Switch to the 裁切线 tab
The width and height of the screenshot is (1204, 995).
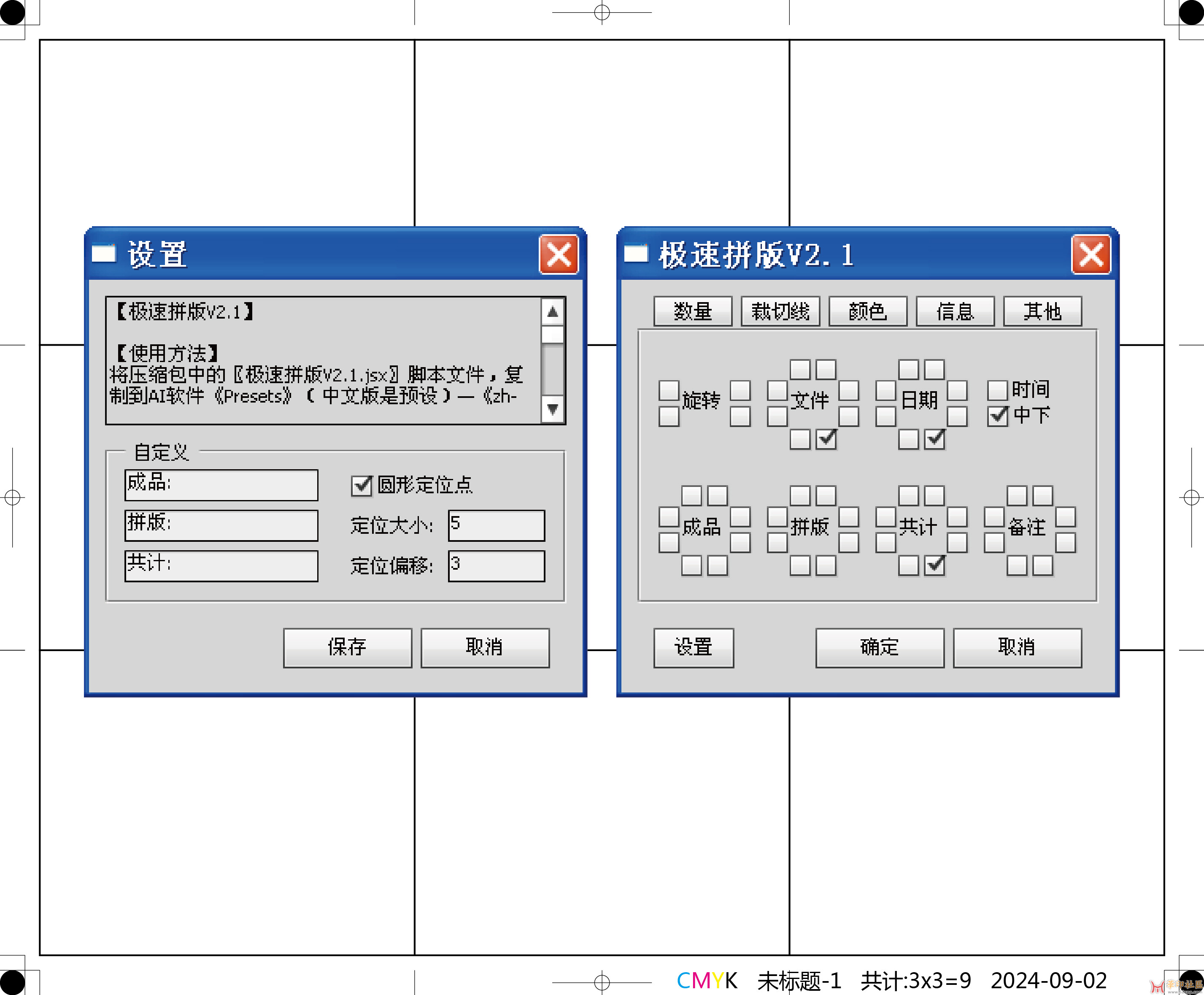[780, 311]
